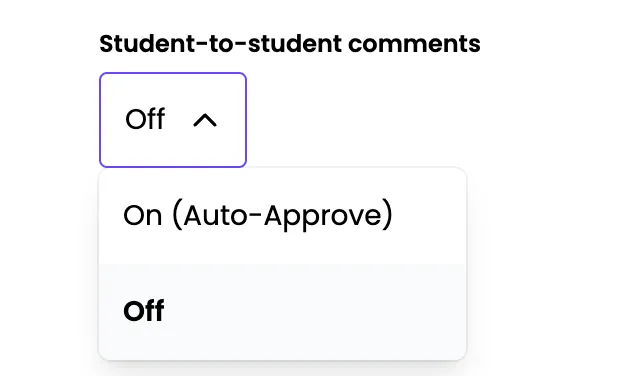Image resolution: width=626 pixels, height=376 pixels.
Task: Enable auto-approve for student comments
Action: pyautogui.click(x=283, y=216)
